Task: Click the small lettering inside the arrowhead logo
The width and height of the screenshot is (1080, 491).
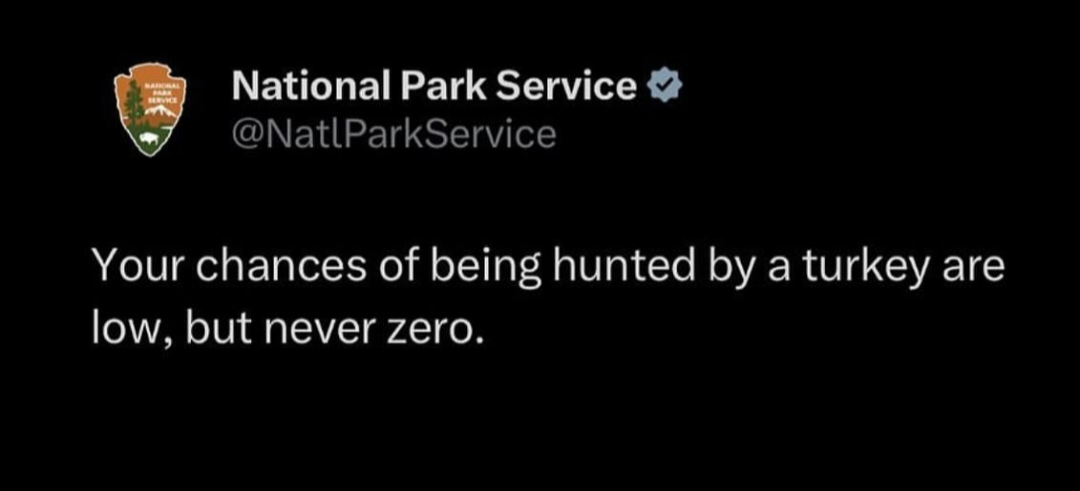Action: 163,92
